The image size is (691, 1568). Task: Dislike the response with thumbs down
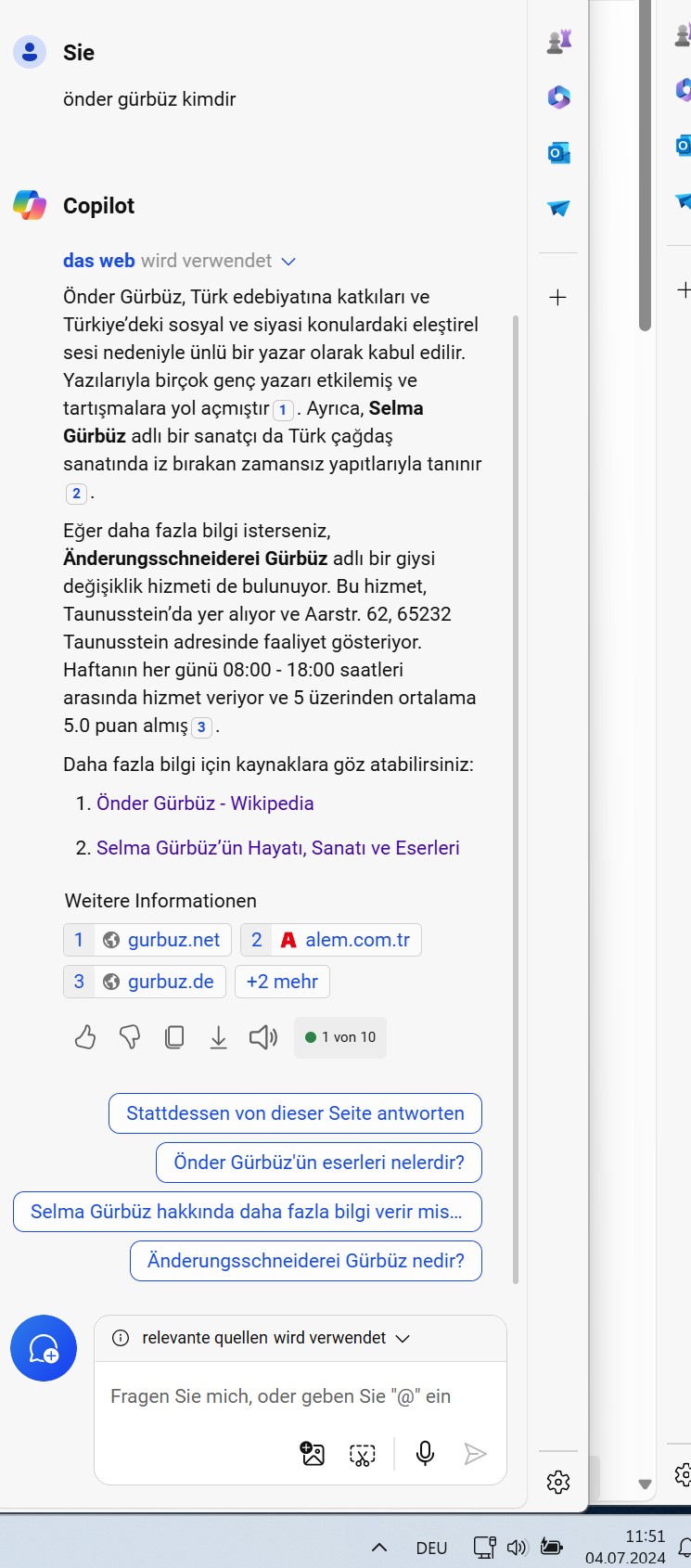pyautogui.click(x=130, y=1037)
